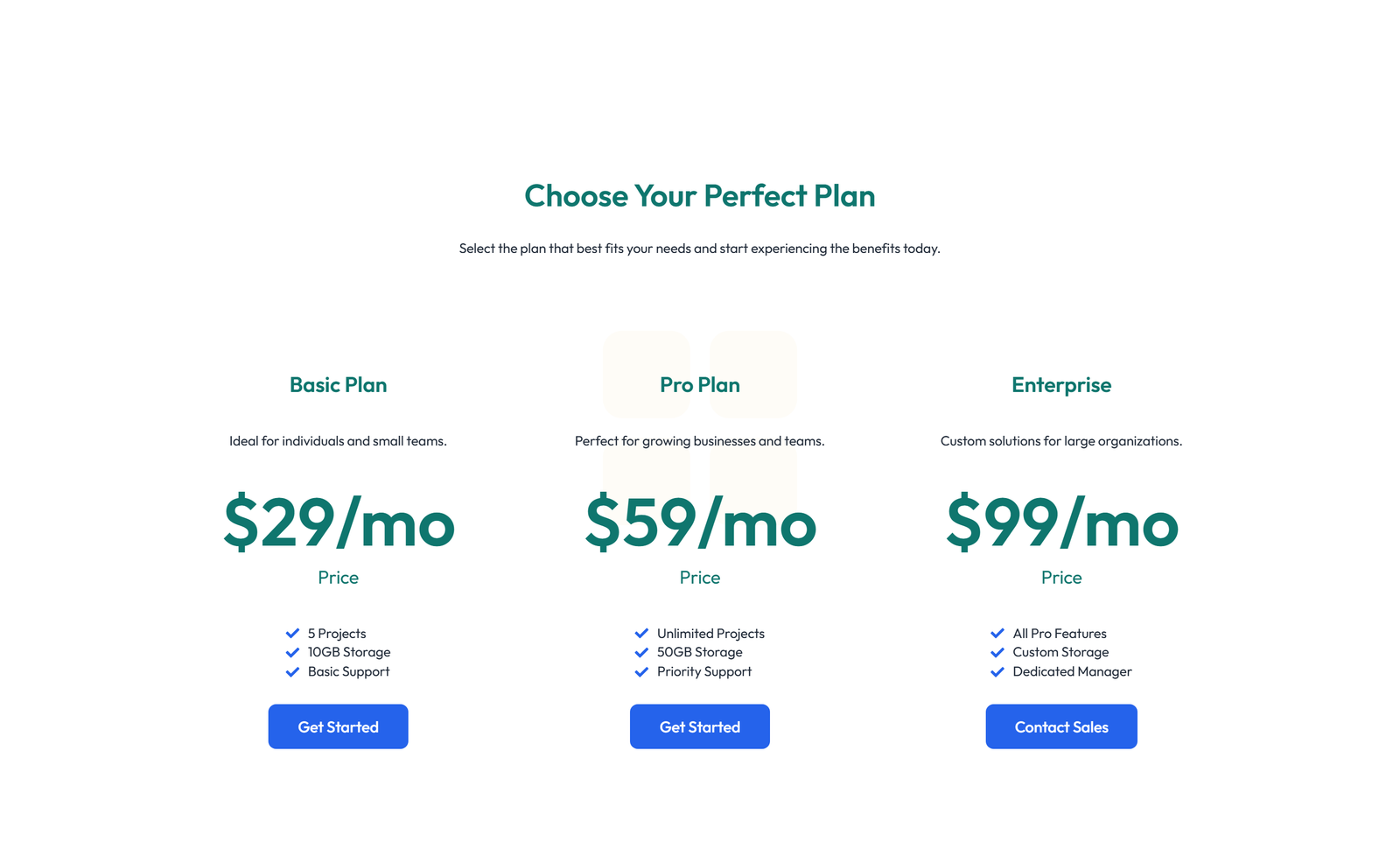
Task: Select the Enterprise heading
Action: point(1061,385)
